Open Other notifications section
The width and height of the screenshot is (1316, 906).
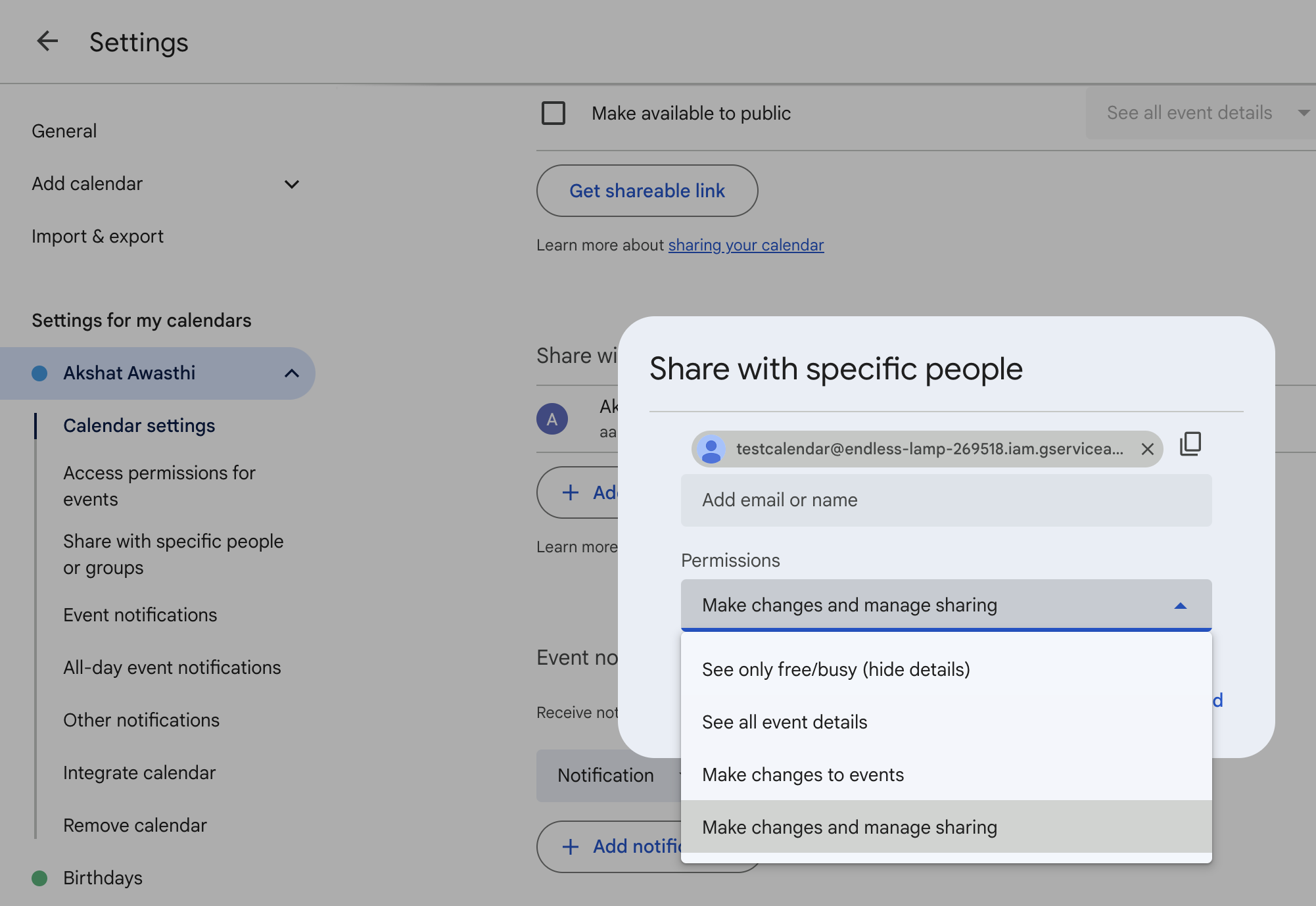click(141, 721)
